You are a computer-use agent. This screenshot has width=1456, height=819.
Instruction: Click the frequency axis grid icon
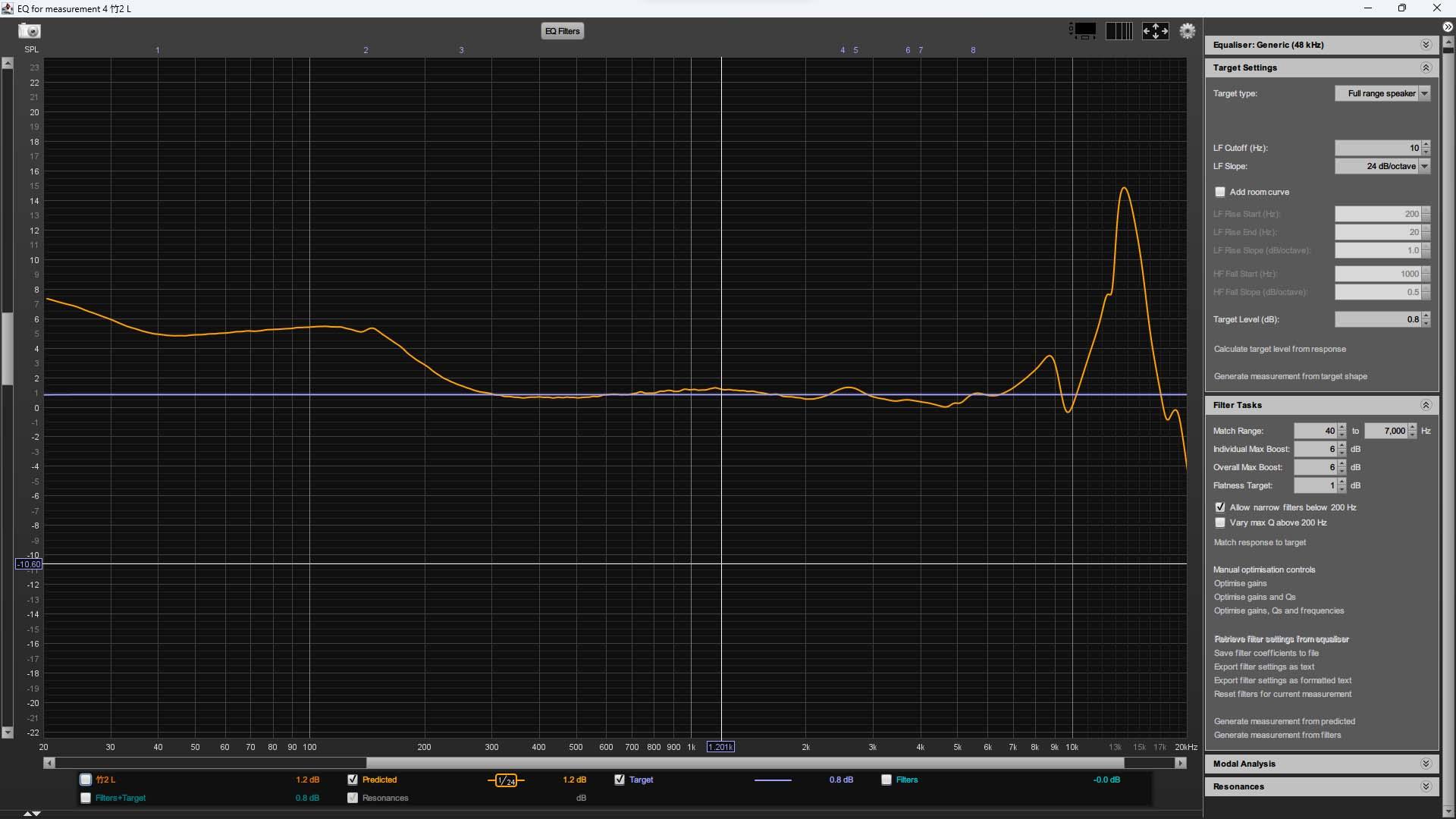[1119, 31]
